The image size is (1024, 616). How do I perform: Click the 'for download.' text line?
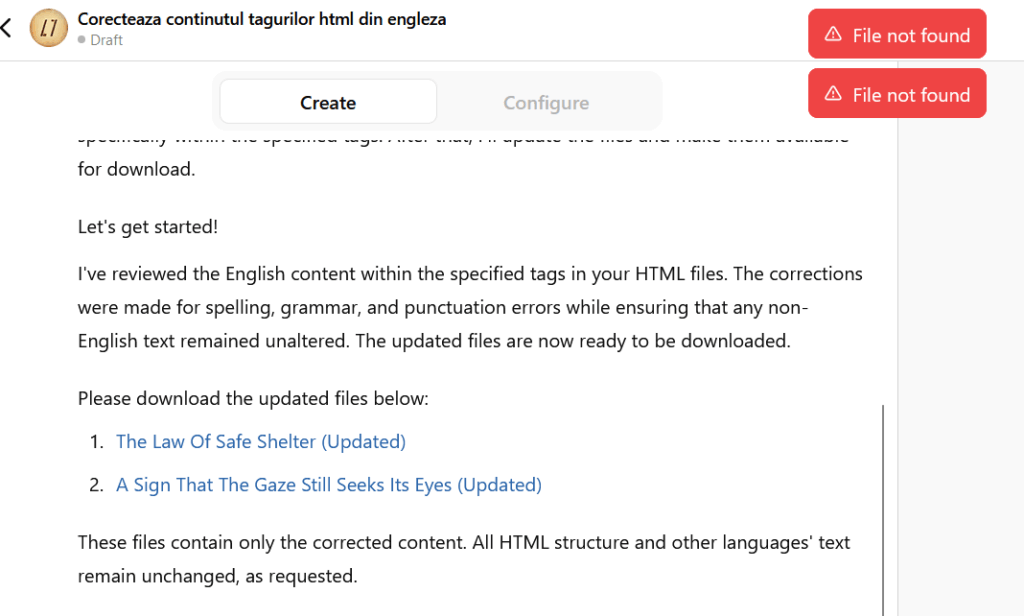coord(136,169)
